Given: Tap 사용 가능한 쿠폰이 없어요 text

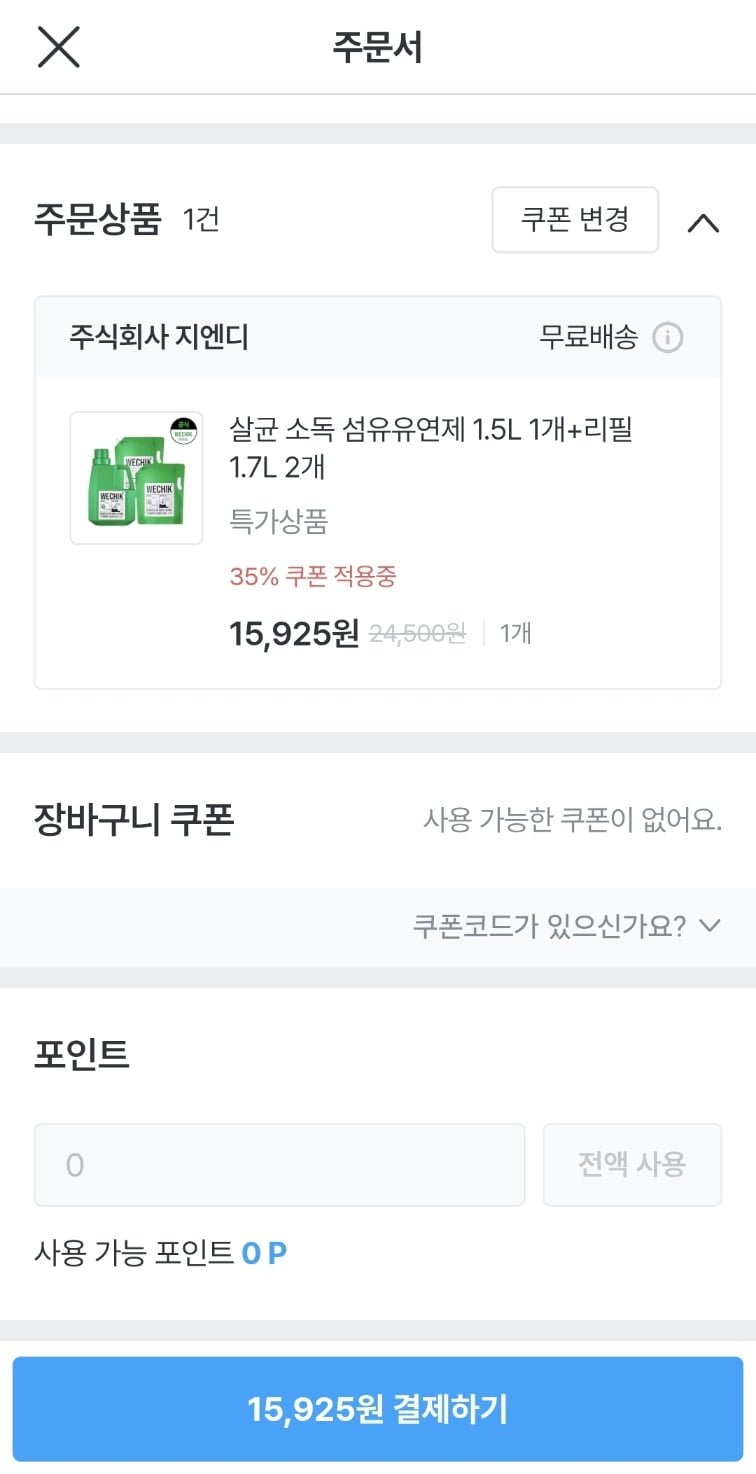Looking at the screenshot, I should (x=572, y=821).
